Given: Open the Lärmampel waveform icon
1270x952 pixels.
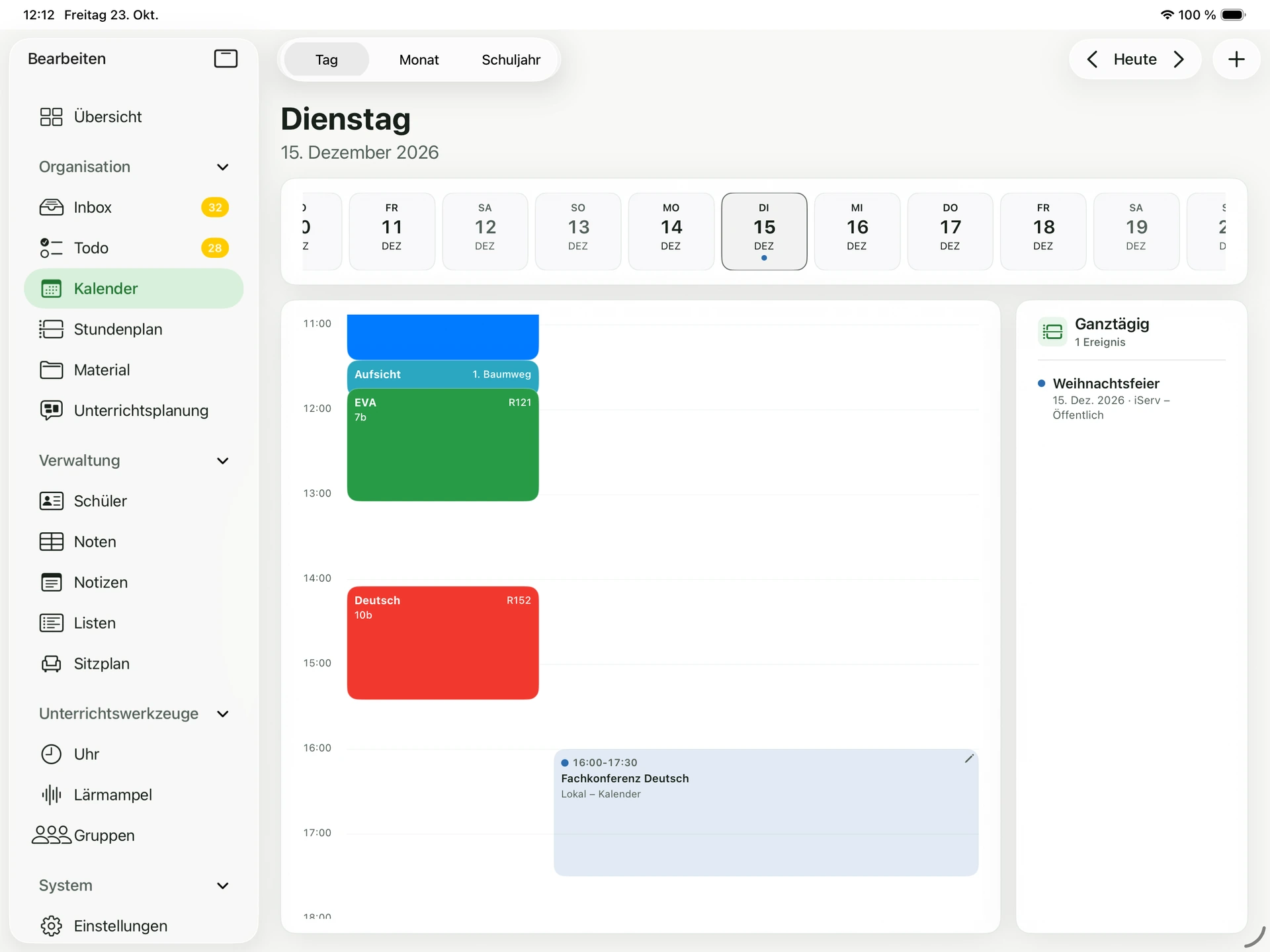Looking at the screenshot, I should (x=51, y=795).
